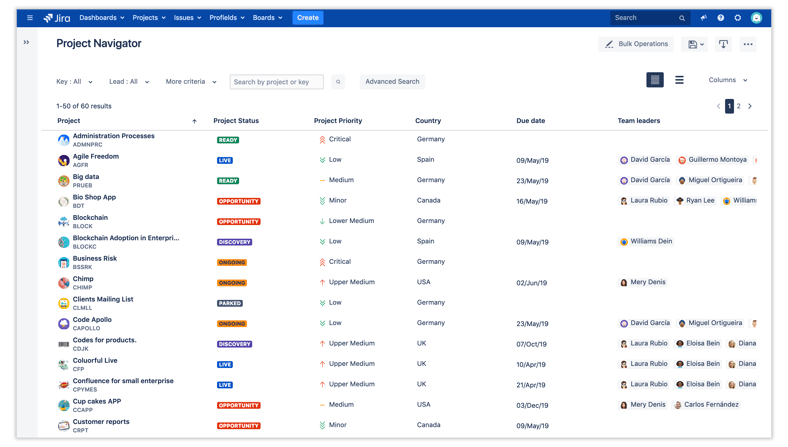The height and width of the screenshot is (447, 788).
Task: Click 02/Jun/19 due date of Chimp
Action: [531, 283]
